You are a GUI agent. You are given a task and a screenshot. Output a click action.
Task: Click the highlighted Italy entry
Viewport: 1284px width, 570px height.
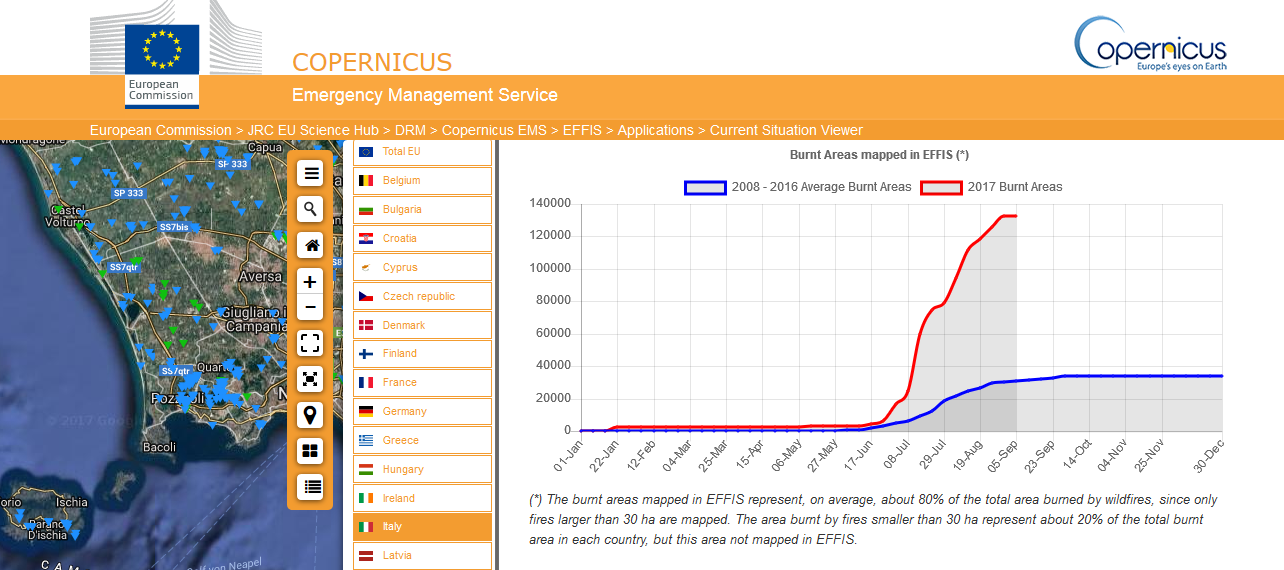click(422, 527)
